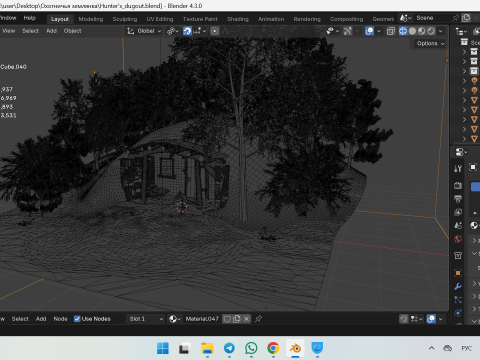Open the Tool properties tab

click(458, 169)
